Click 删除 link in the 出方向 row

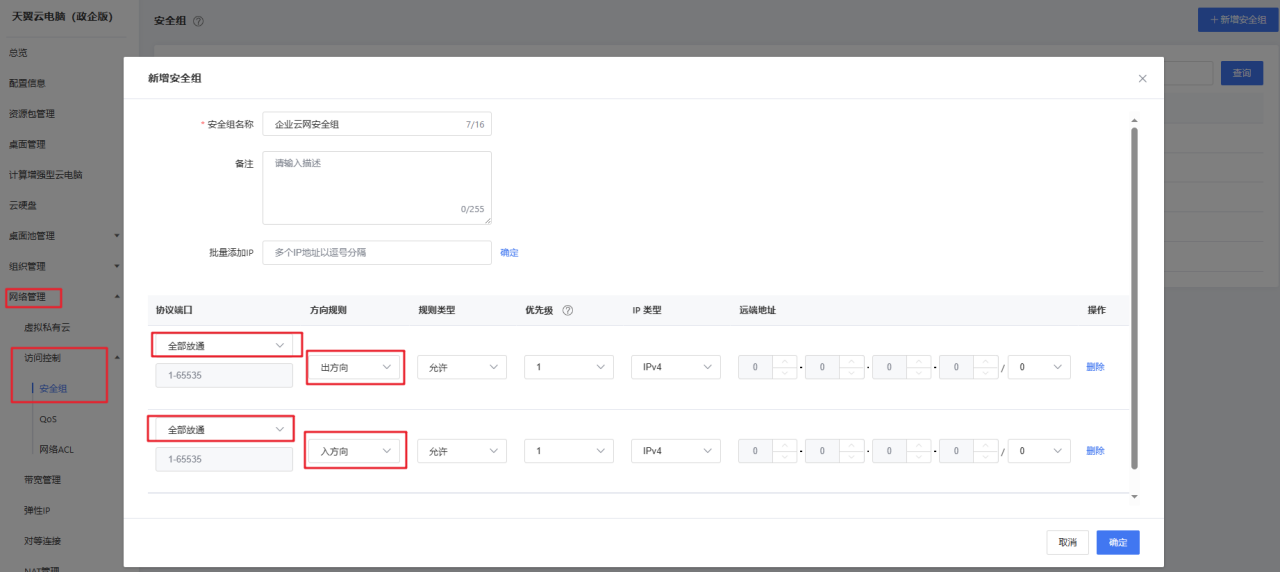pos(1095,367)
